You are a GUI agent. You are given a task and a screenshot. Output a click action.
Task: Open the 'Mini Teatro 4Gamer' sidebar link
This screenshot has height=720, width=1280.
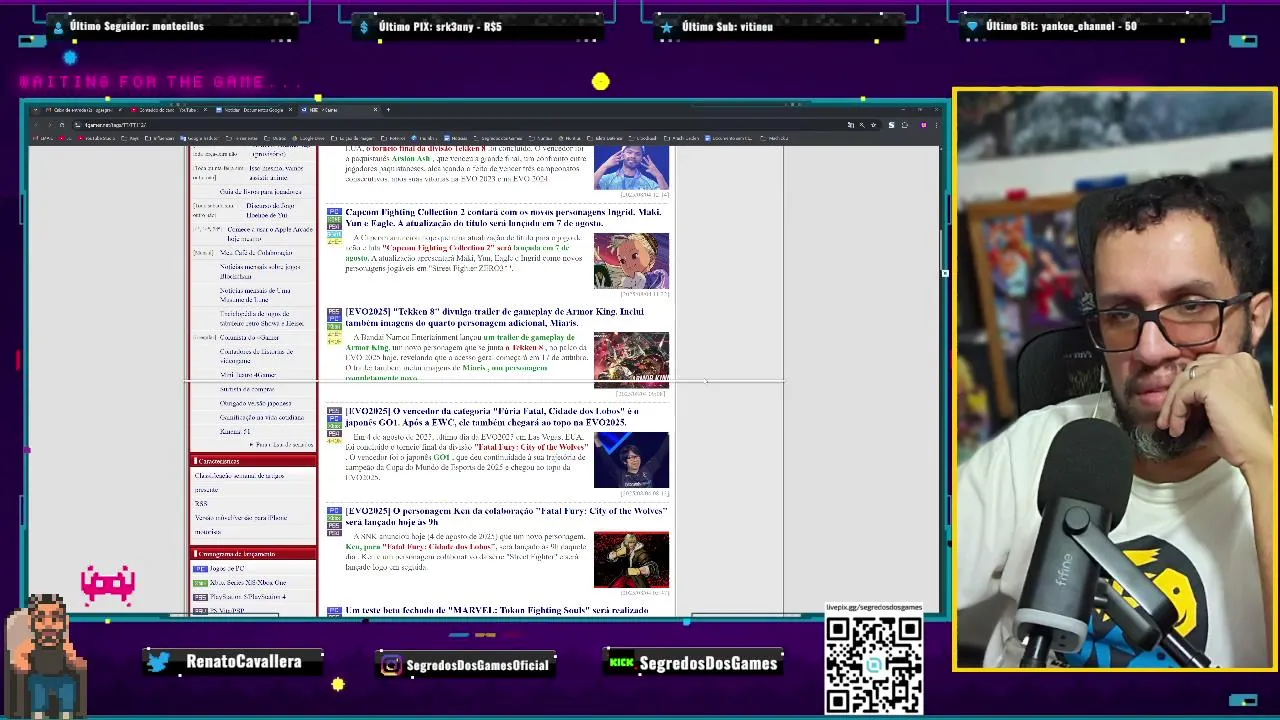[x=247, y=375]
